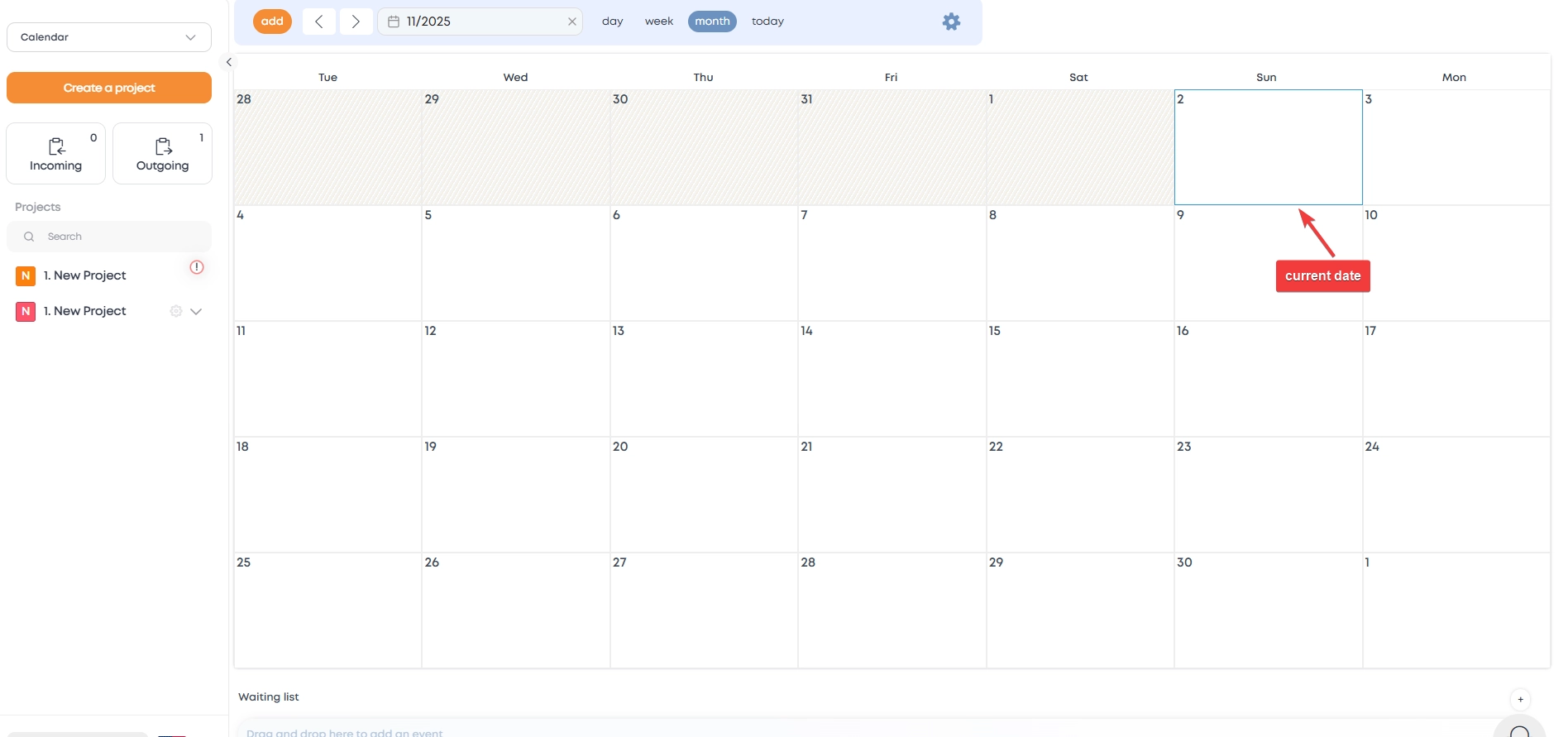
Task: Select the first orange New Project
Action: pos(84,275)
